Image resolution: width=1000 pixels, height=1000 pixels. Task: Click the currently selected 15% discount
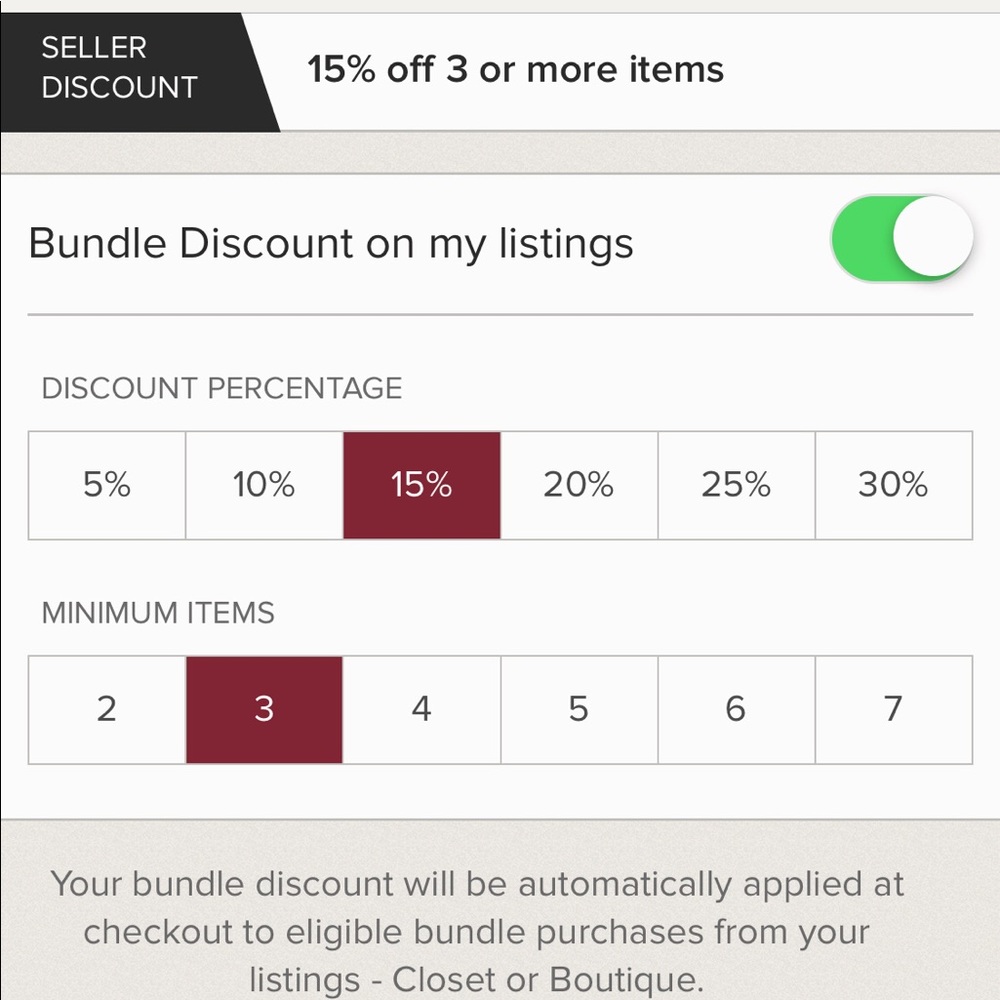420,485
